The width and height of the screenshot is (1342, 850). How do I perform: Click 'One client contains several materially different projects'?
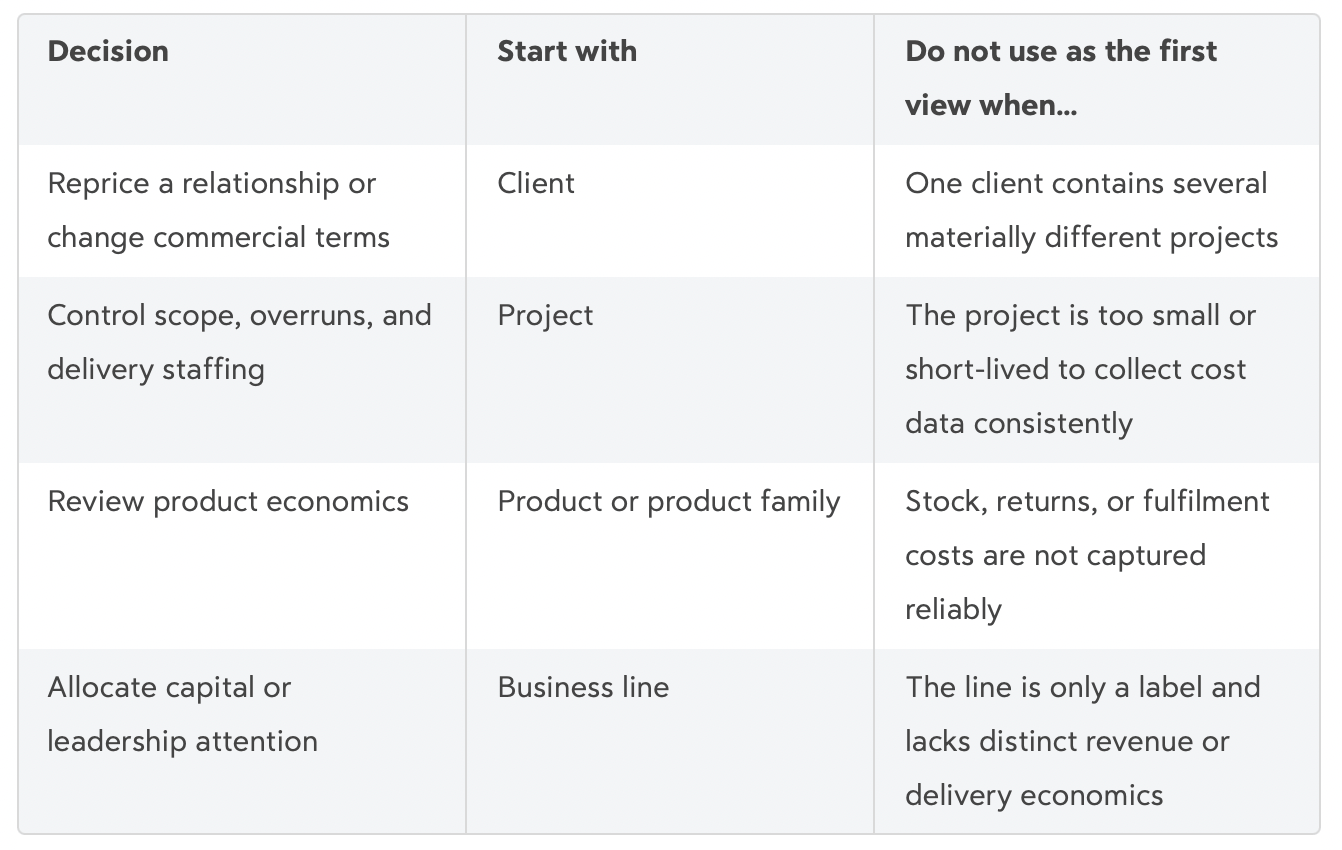coord(1092,210)
